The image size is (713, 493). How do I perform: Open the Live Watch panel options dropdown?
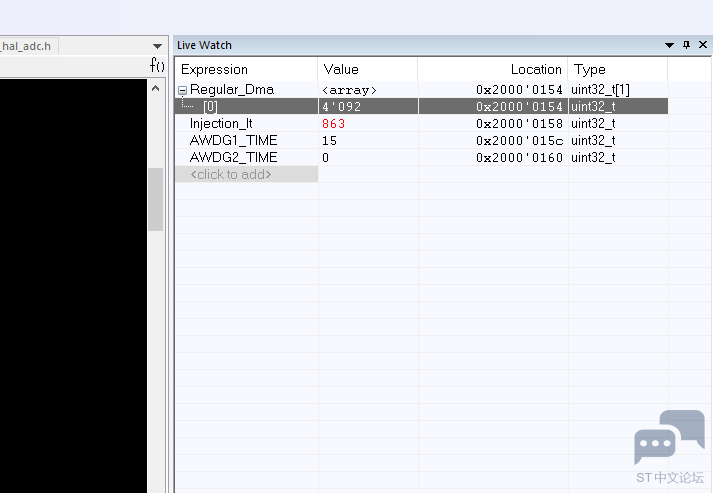click(x=669, y=45)
